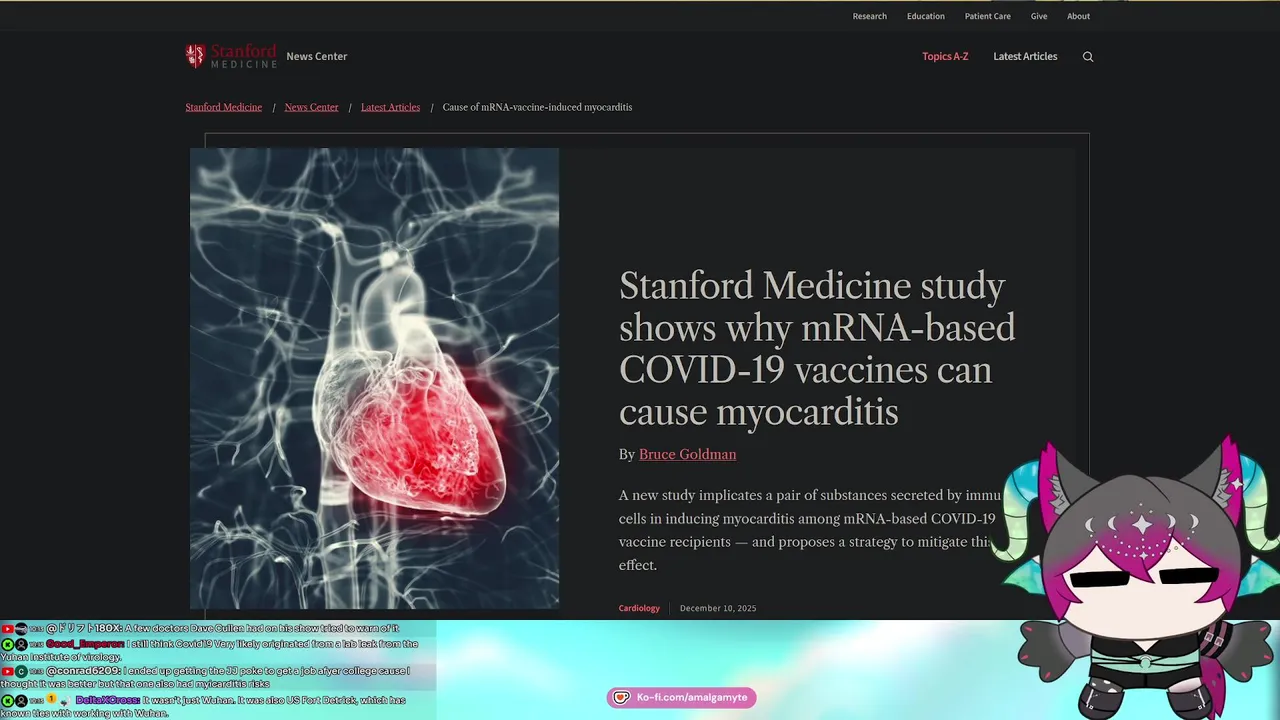Click the gold badge beside DeltaXCross

[x=51, y=699]
